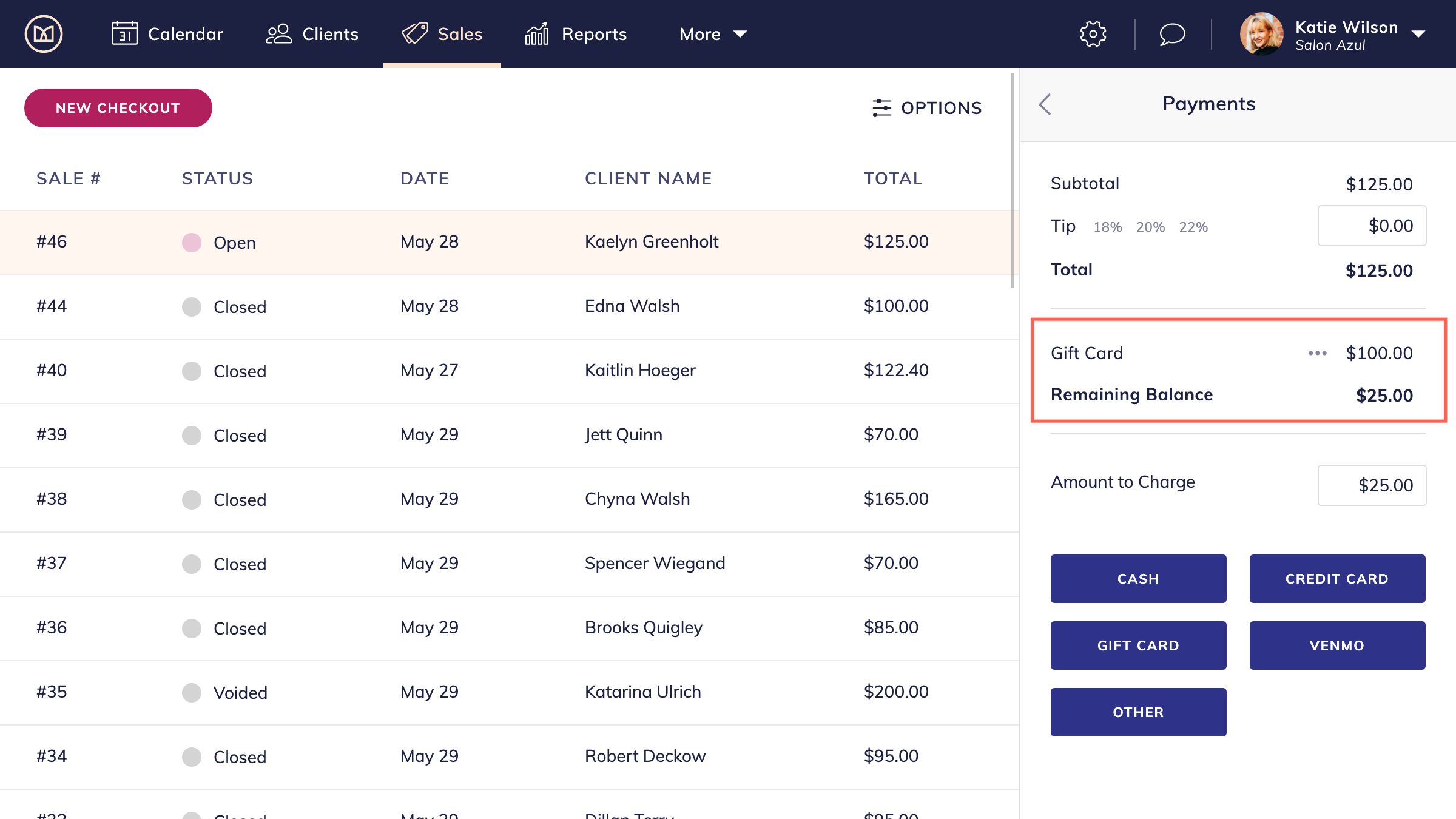Apply the 20% tip option
1456x819 pixels.
(x=1150, y=227)
